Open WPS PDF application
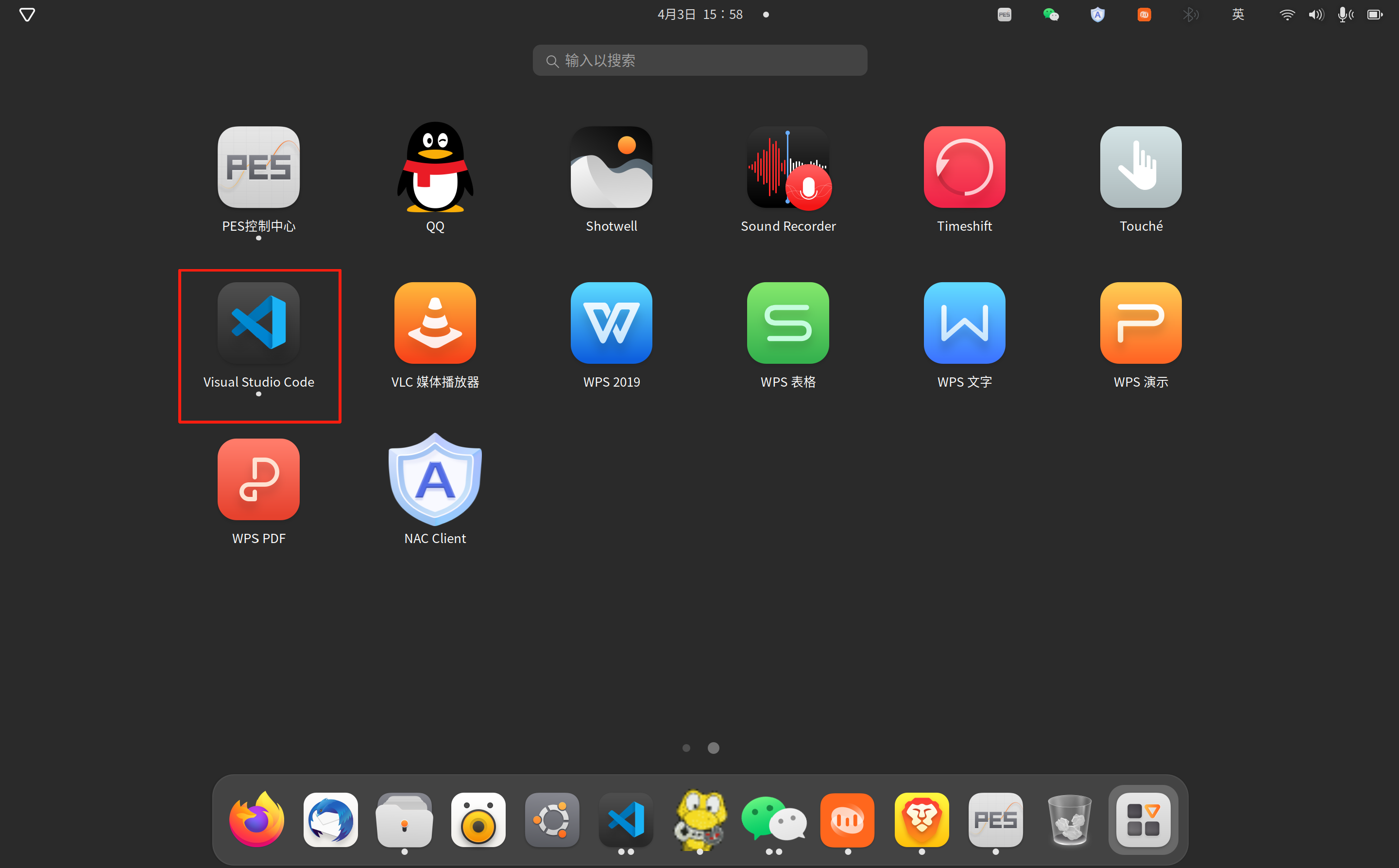 (258, 479)
